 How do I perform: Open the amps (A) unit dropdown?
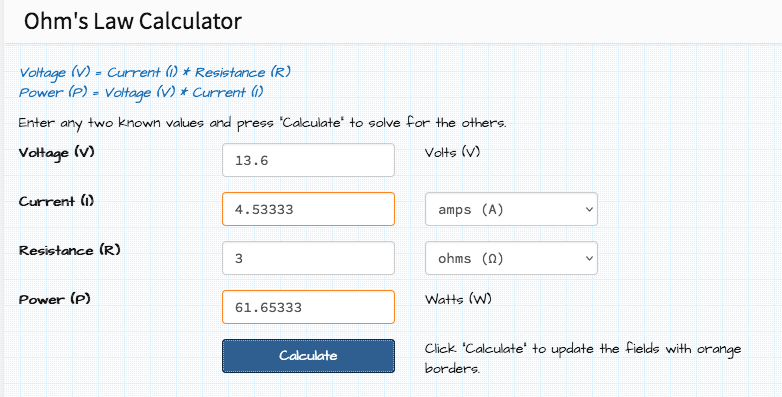511,209
